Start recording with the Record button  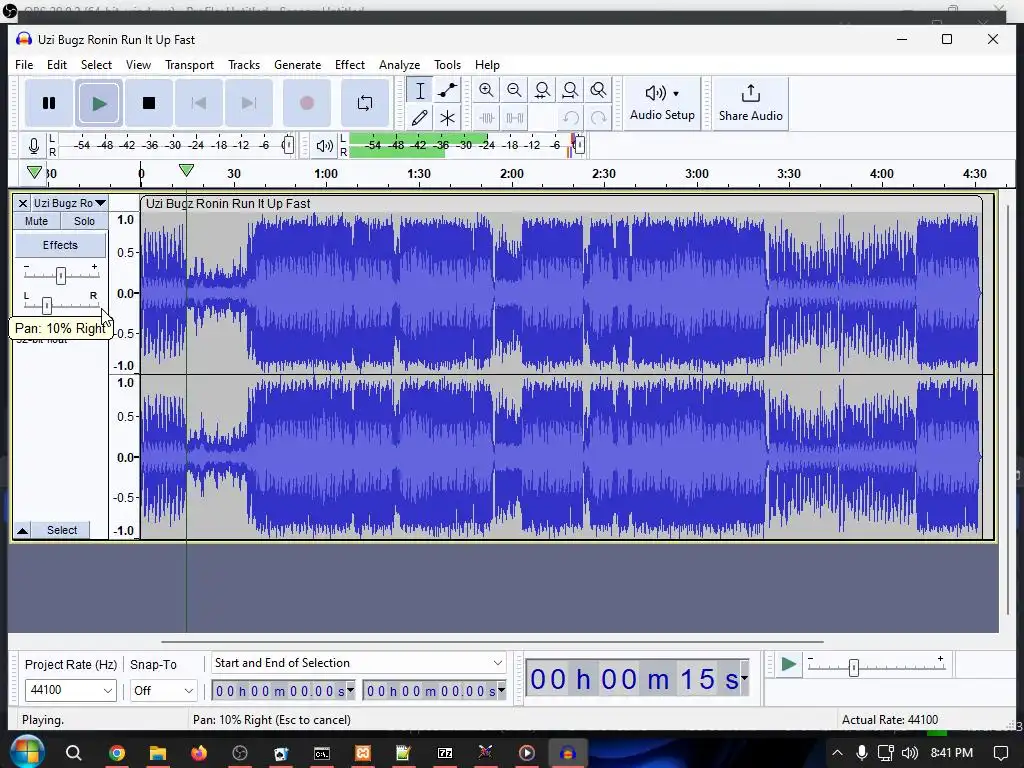pyautogui.click(x=306, y=103)
